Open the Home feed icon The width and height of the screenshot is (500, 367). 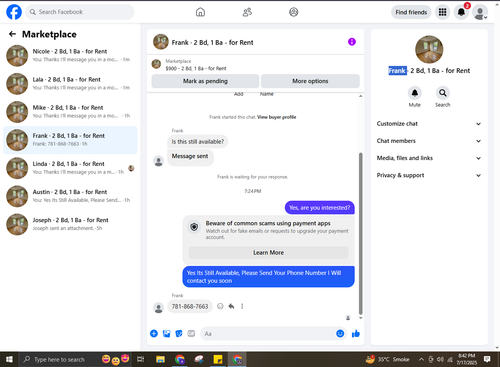coord(200,12)
